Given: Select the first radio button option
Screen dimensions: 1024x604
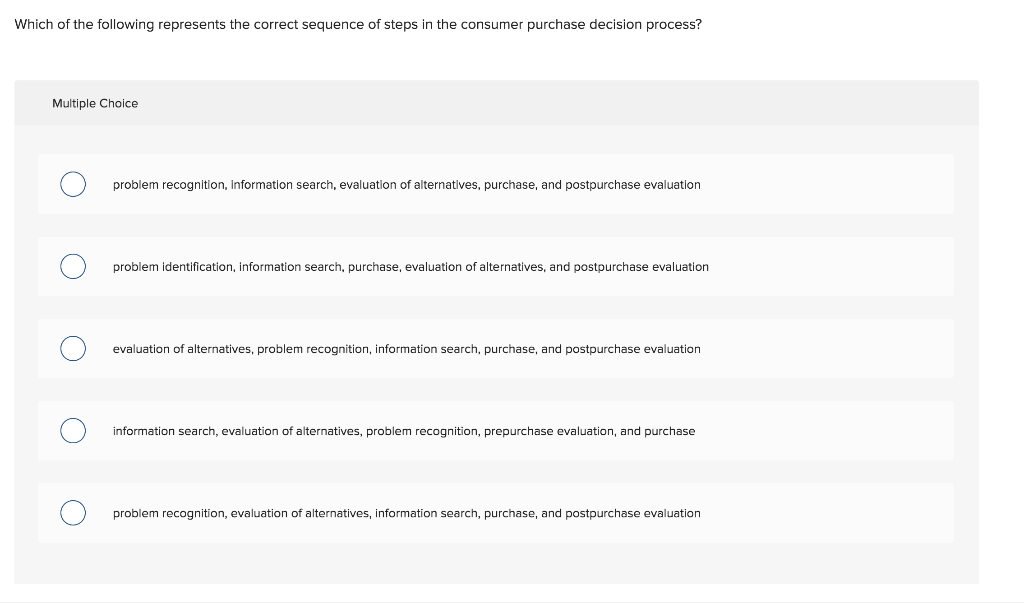Looking at the screenshot, I should point(72,184).
